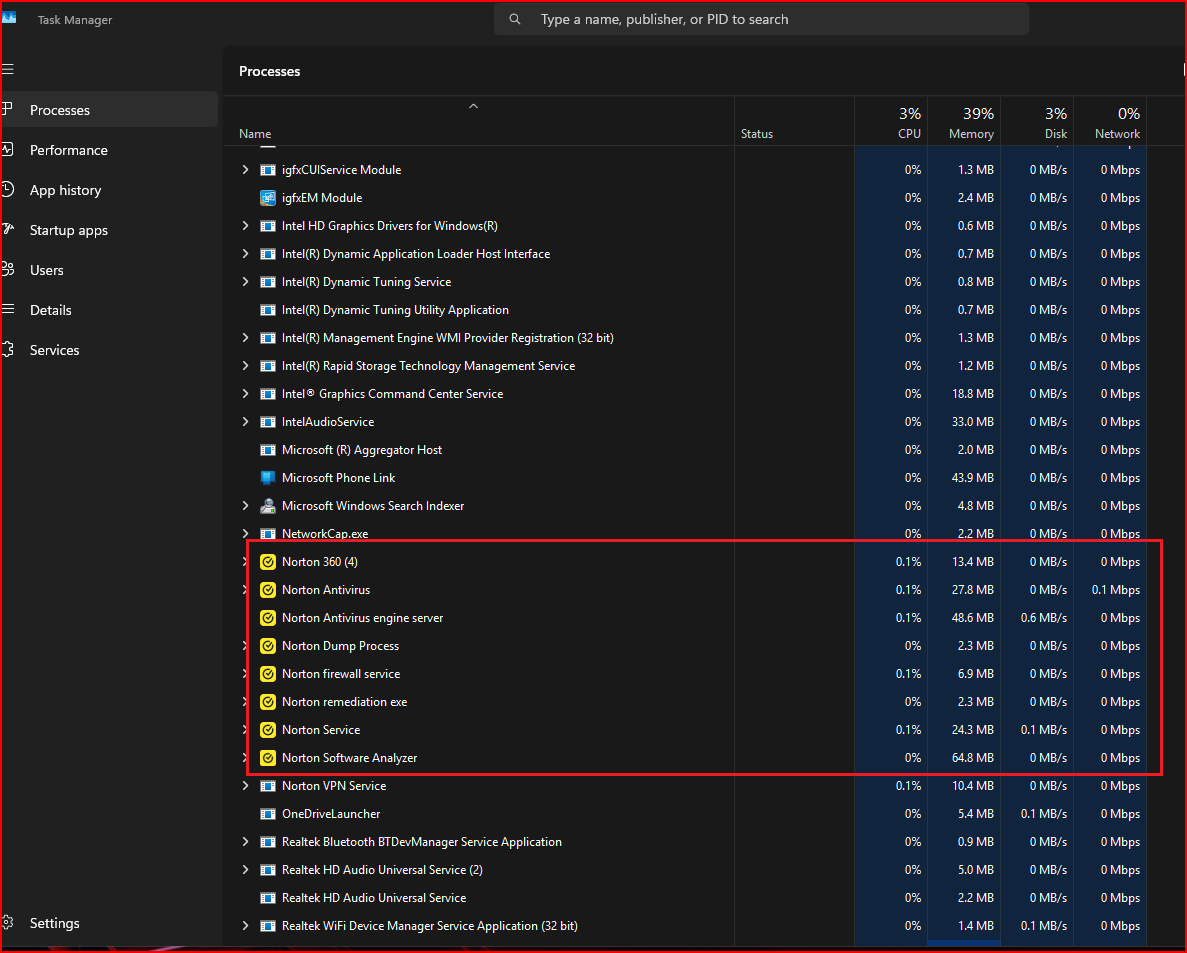Click the Norton Antivirus engine server icon
This screenshot has height=953, width=1187.
(268, 618)
